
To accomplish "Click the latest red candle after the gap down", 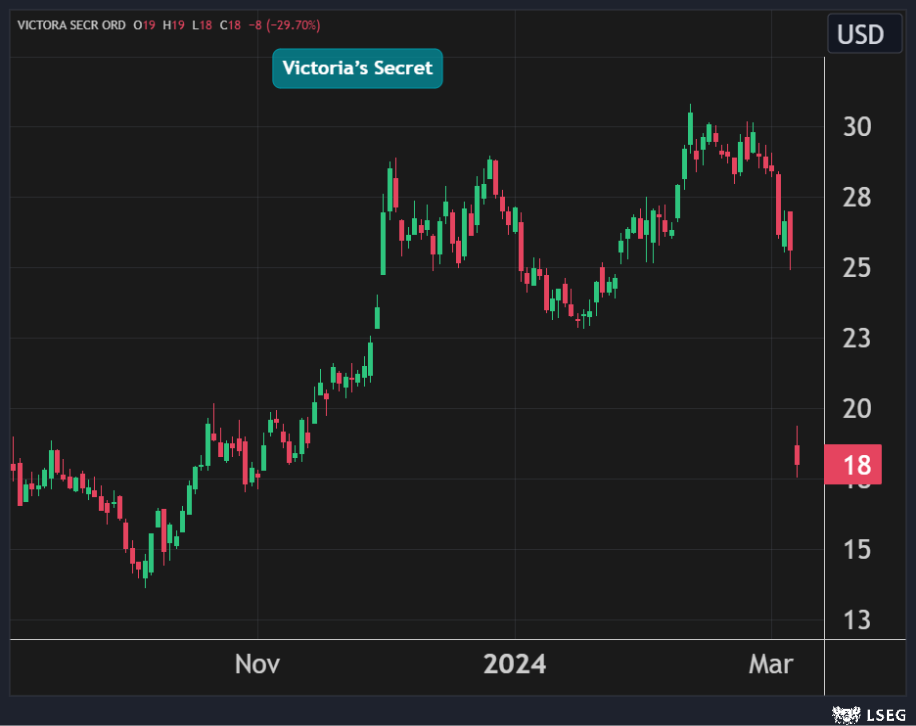I will [x=797, y=454].
